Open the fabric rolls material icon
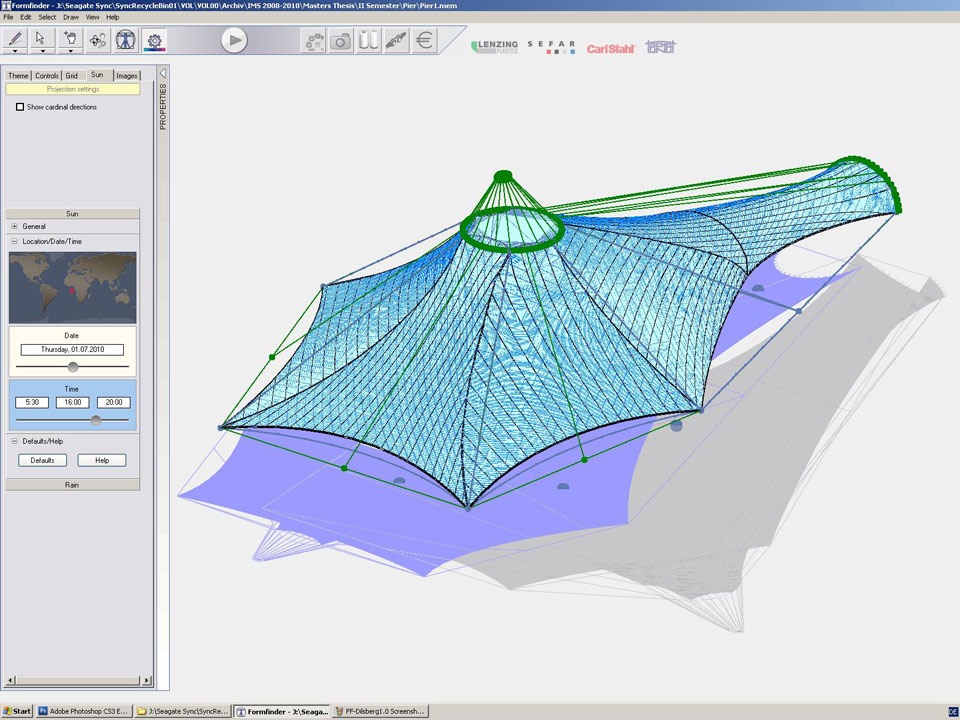Screen dimensions: 960x720 click(x=369, y=40)
